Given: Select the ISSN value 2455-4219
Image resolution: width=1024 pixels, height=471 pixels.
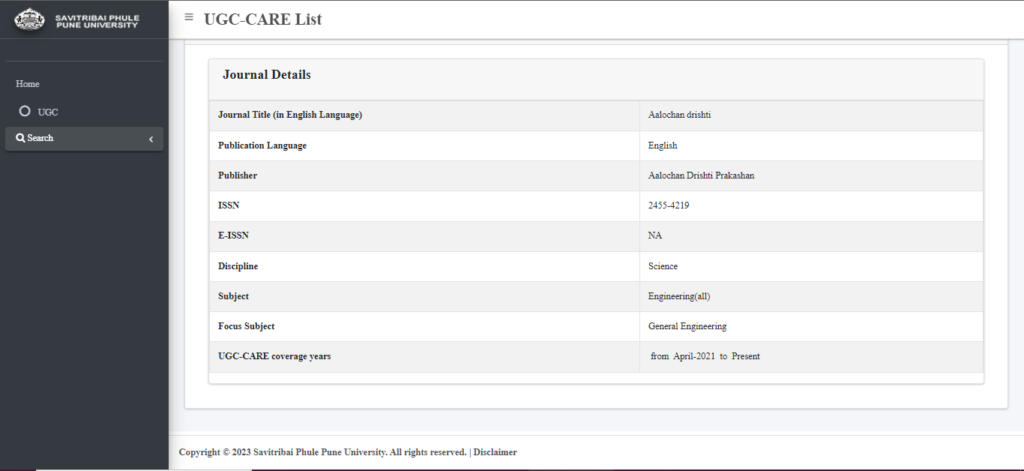Looking at the screenshot, I should click(669, 206).
